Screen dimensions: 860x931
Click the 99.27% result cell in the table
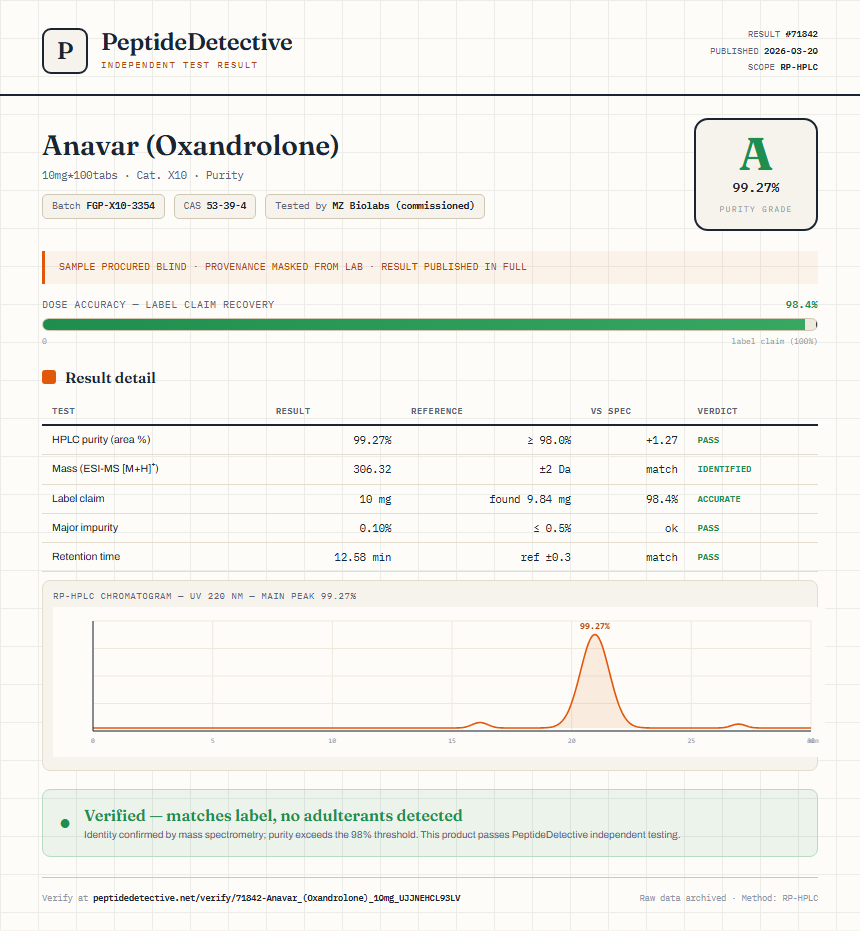(372, 440)
